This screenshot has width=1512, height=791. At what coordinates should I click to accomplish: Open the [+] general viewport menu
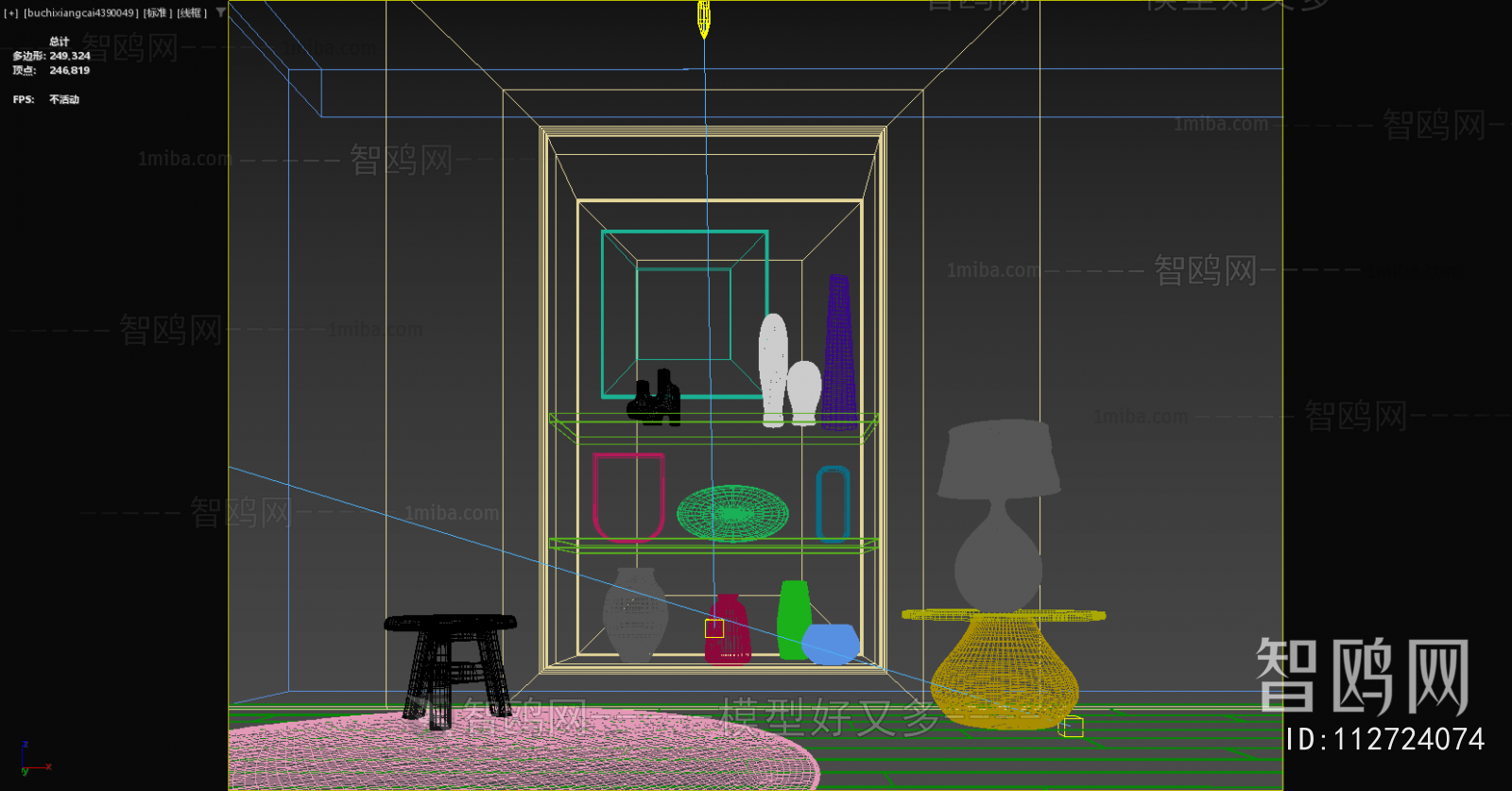point(10,13)
